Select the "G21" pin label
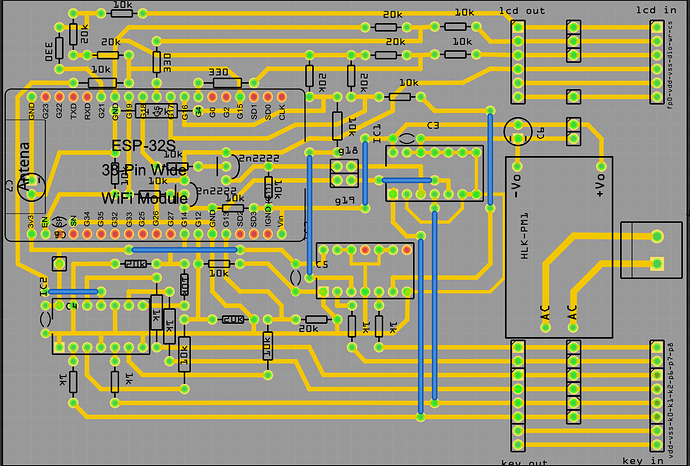 point(101,112)
